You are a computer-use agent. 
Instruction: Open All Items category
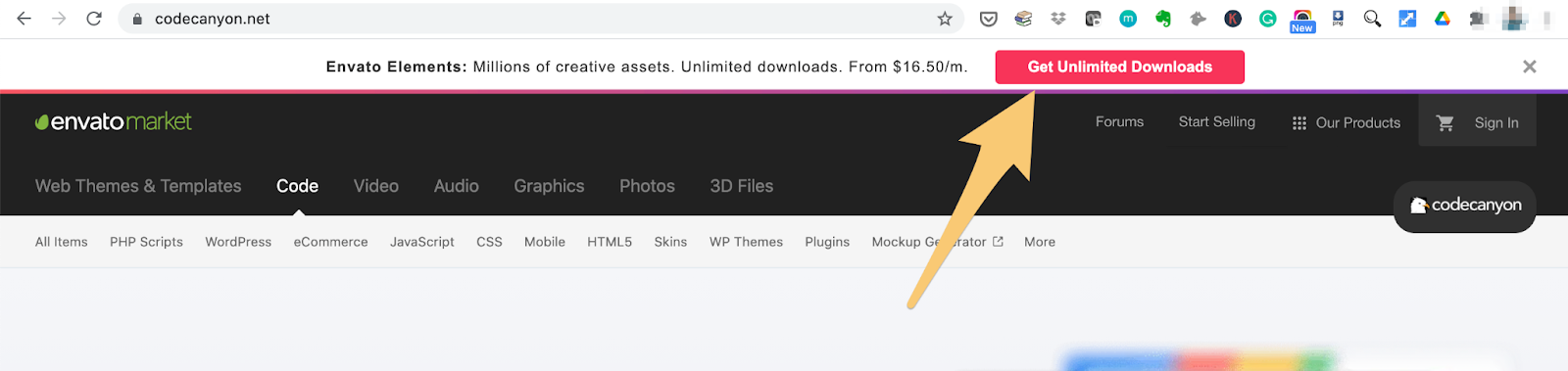62,242
